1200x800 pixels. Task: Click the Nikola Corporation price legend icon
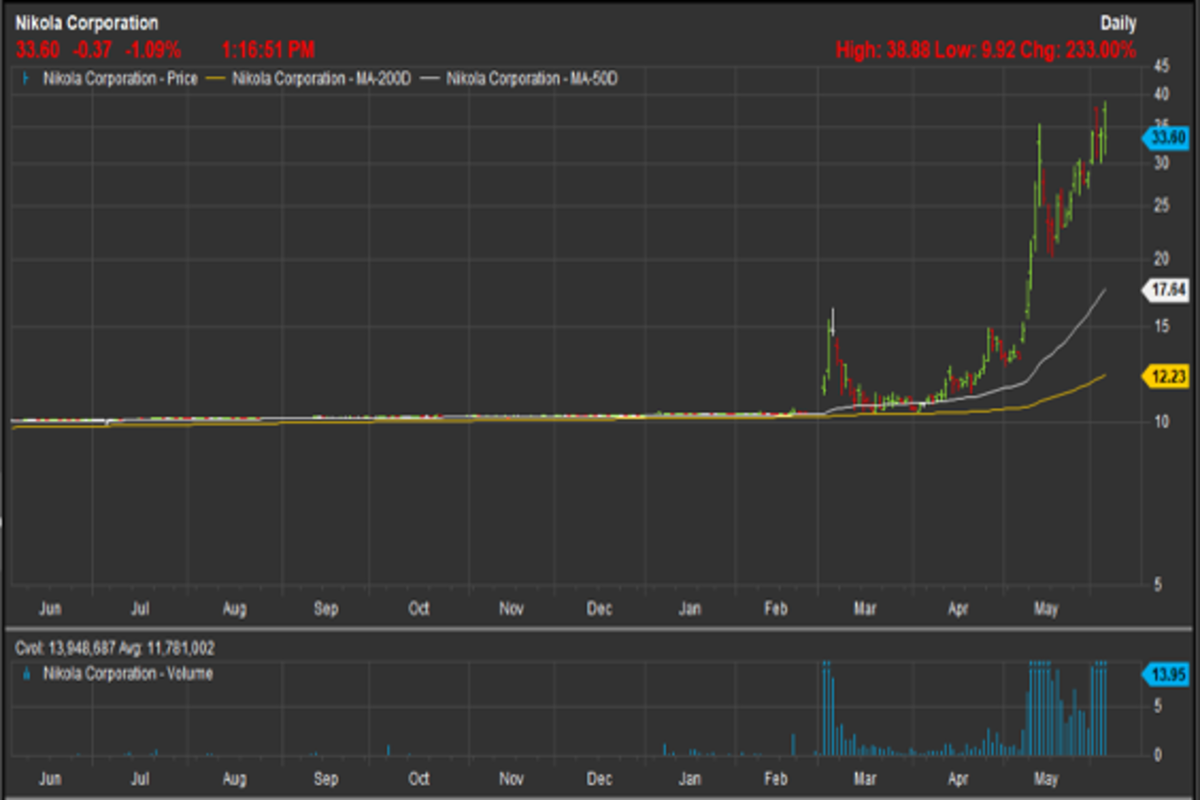(25, 77)
